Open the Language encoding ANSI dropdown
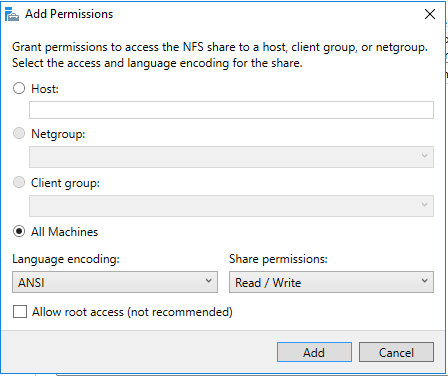Image resolution: width=448 pixels, height=376 pixels. [x=115, y=282]
